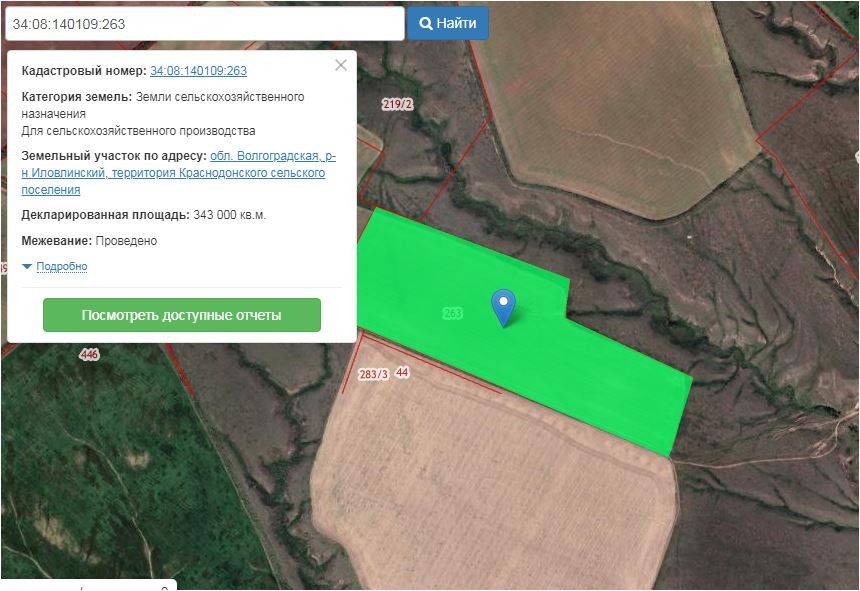Click the green Посмотреть доступные отчеты button
This screenshot has height=591, width=860.
pos(181,315)
